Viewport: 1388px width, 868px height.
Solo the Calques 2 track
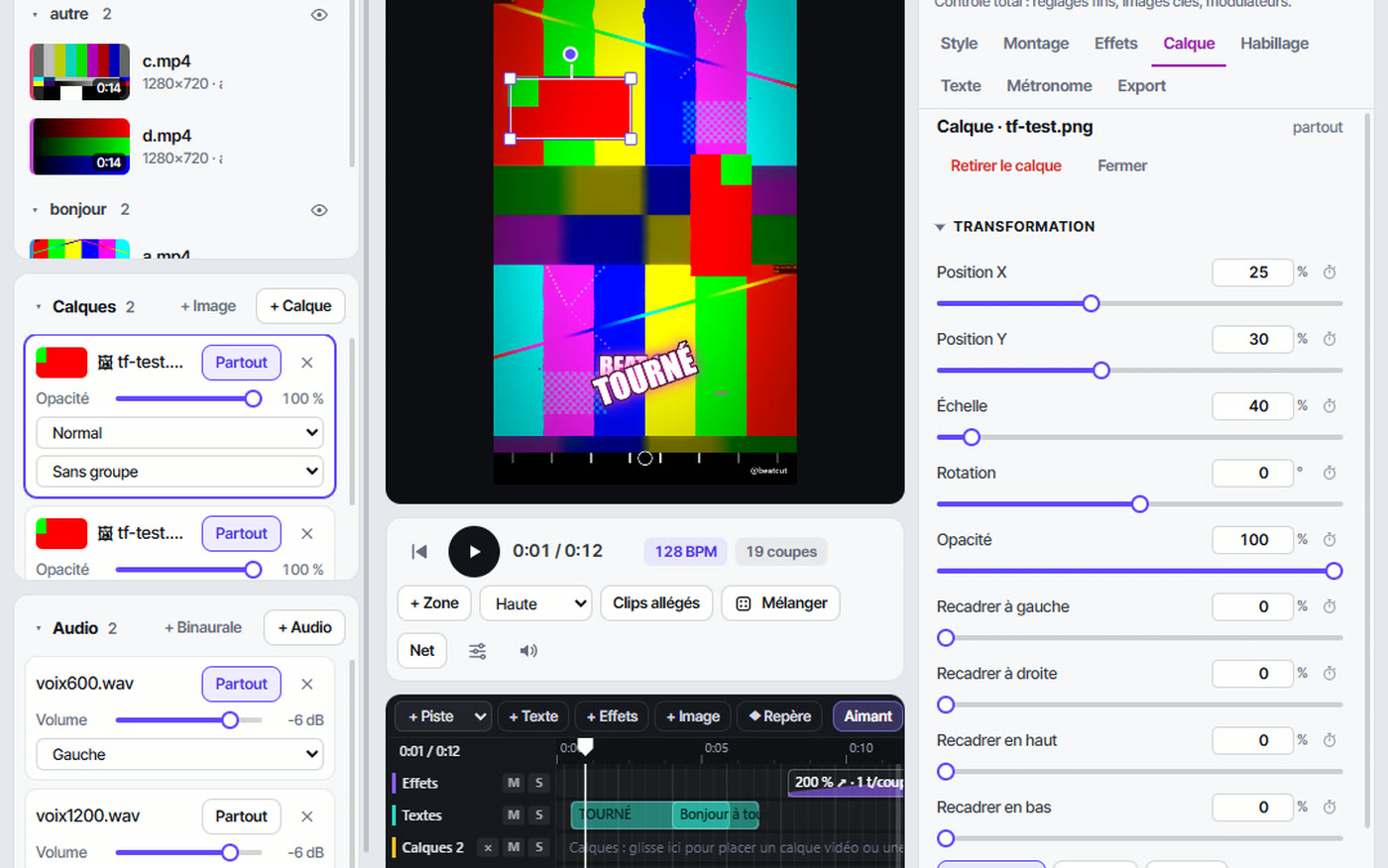[539, 847]
